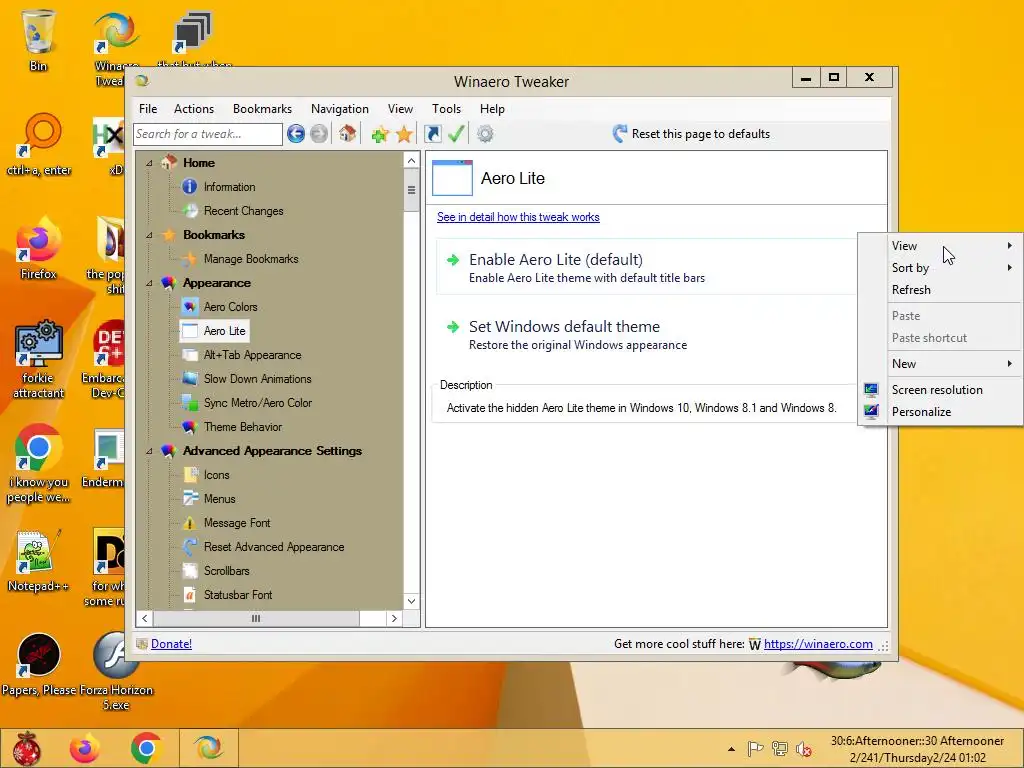Viewport: 1024px width, 768px height.
Task: Open the Tools menu
Action: [447, 108]
